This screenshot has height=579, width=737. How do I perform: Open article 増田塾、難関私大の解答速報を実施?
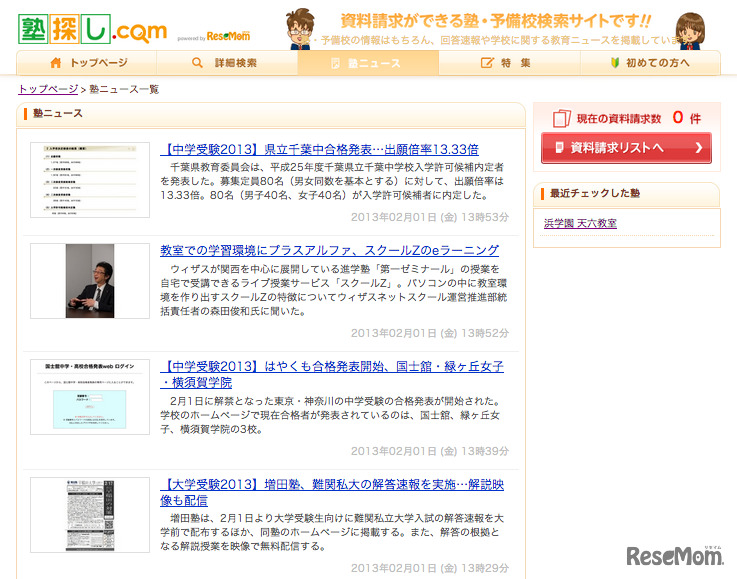click(x=332, y=492)
